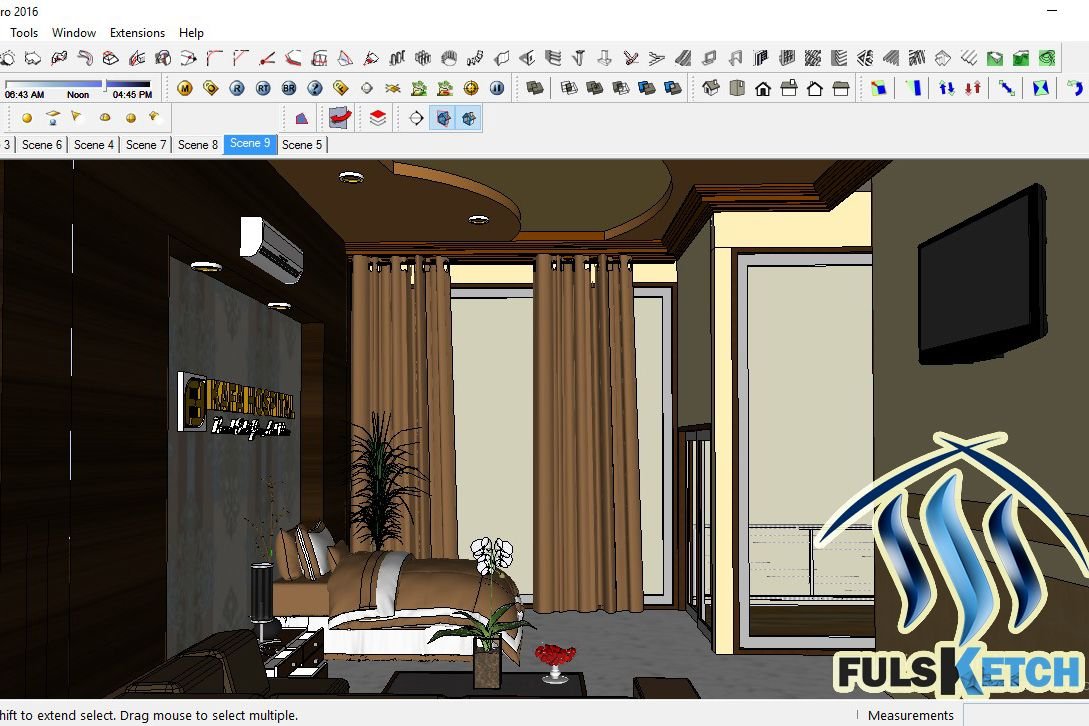Viewport: 1089px width, 726px height.
Task: Select the Subtract solid tool
Action: (620, 88)
